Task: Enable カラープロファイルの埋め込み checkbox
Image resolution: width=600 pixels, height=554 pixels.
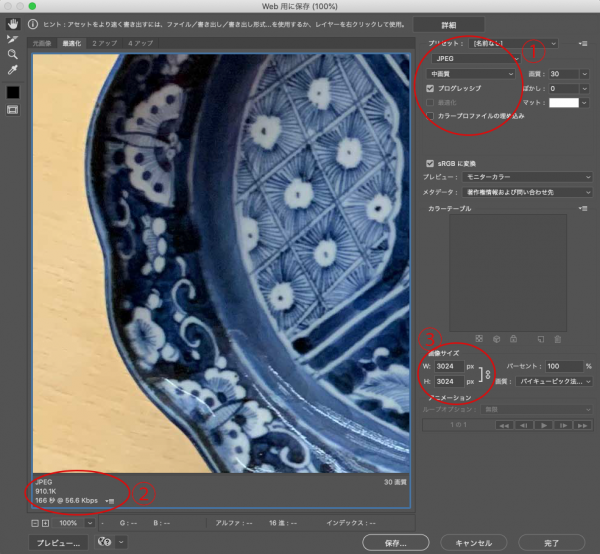Action: [x=430, y=116]
